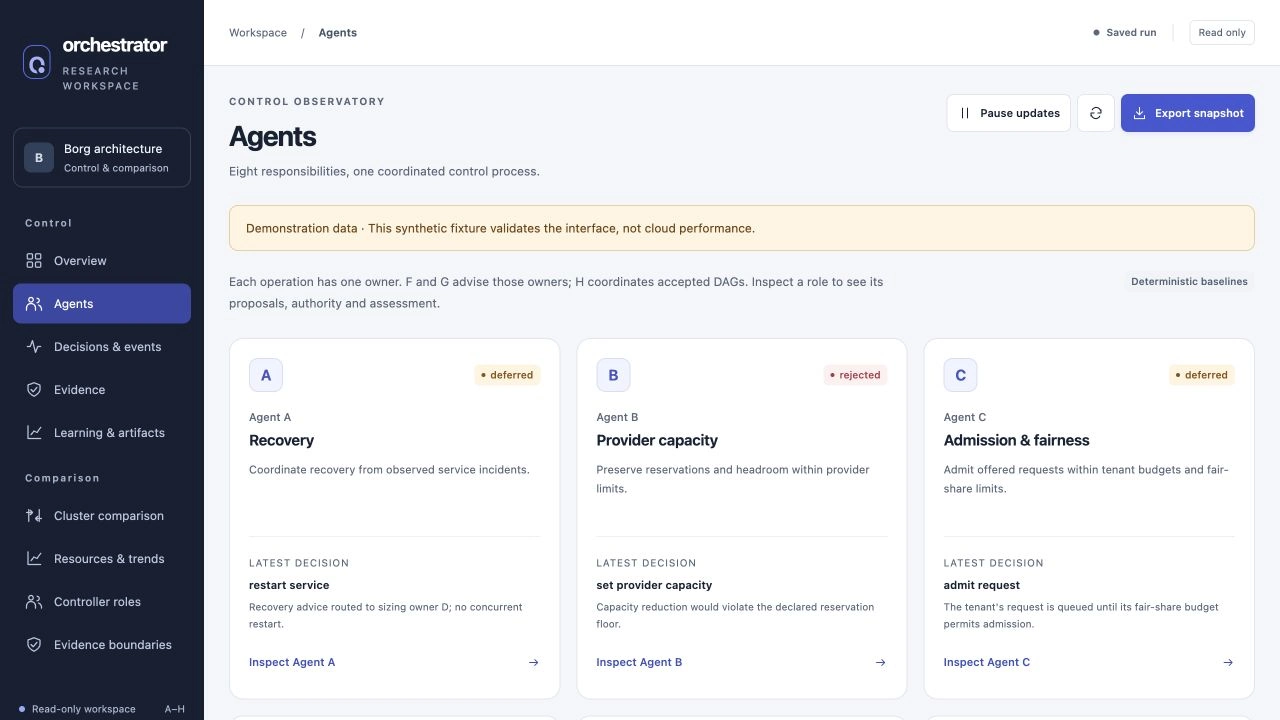
Task: Click the deferred status on Agent C
Action: (1202, 375)
